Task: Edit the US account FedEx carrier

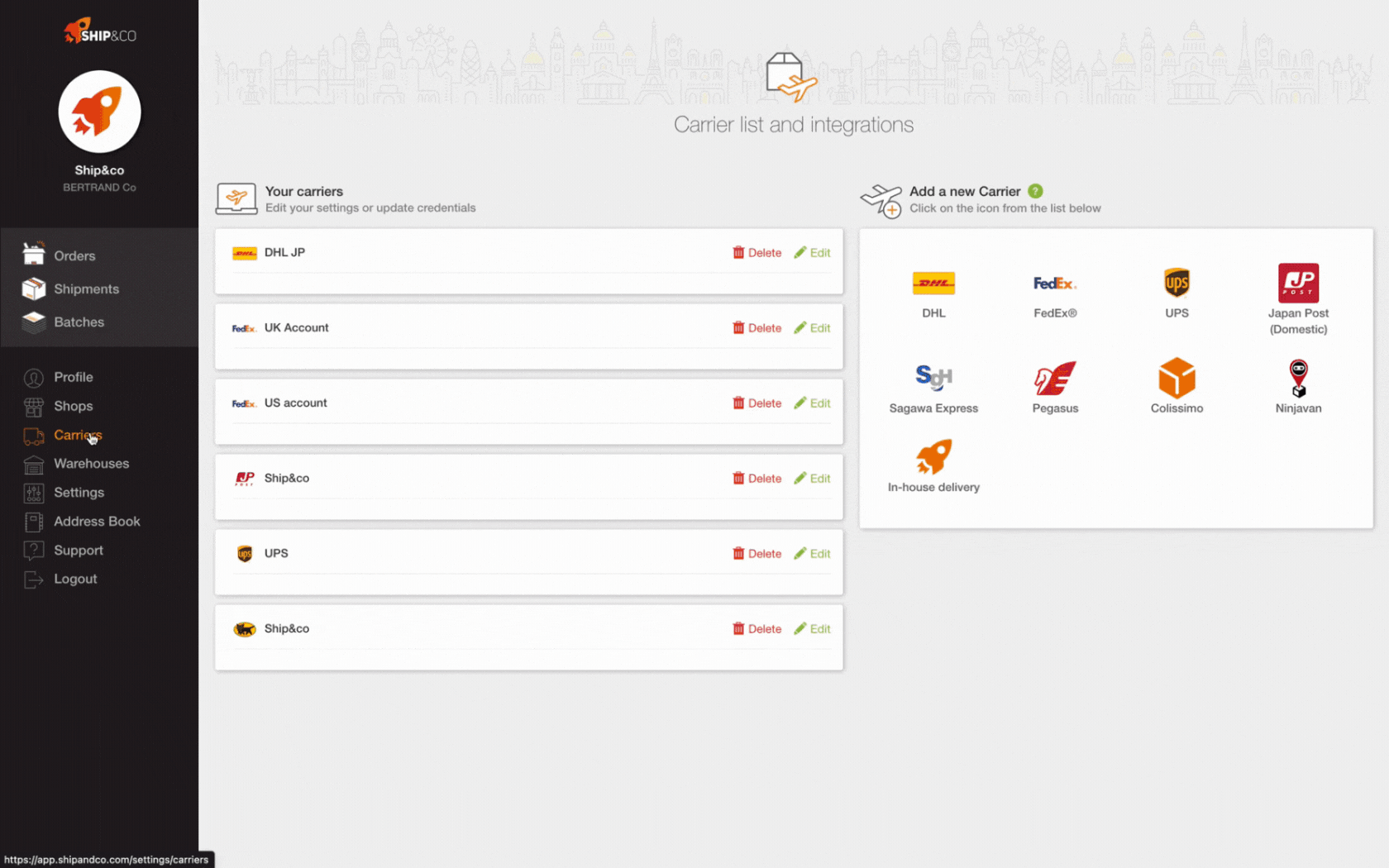Action: click(812, 403)
